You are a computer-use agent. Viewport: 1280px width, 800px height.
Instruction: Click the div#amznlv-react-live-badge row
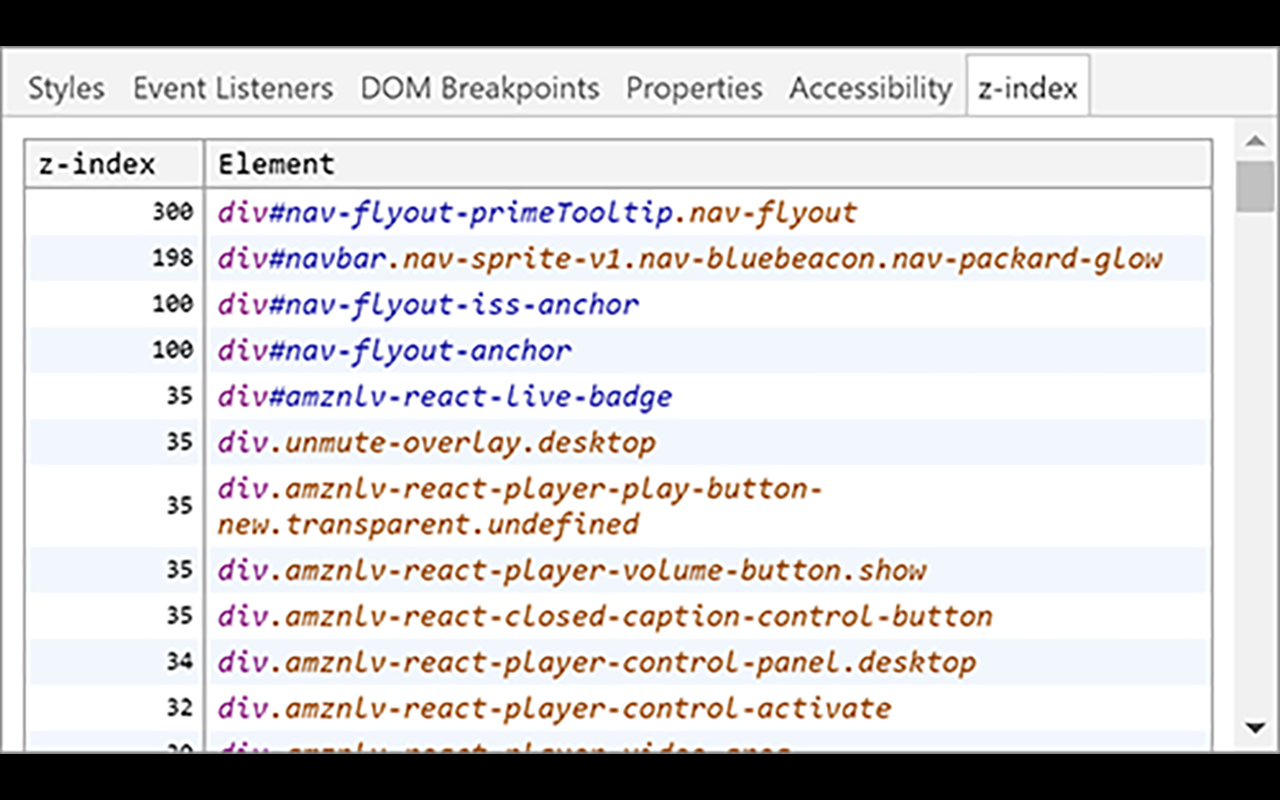443,396
